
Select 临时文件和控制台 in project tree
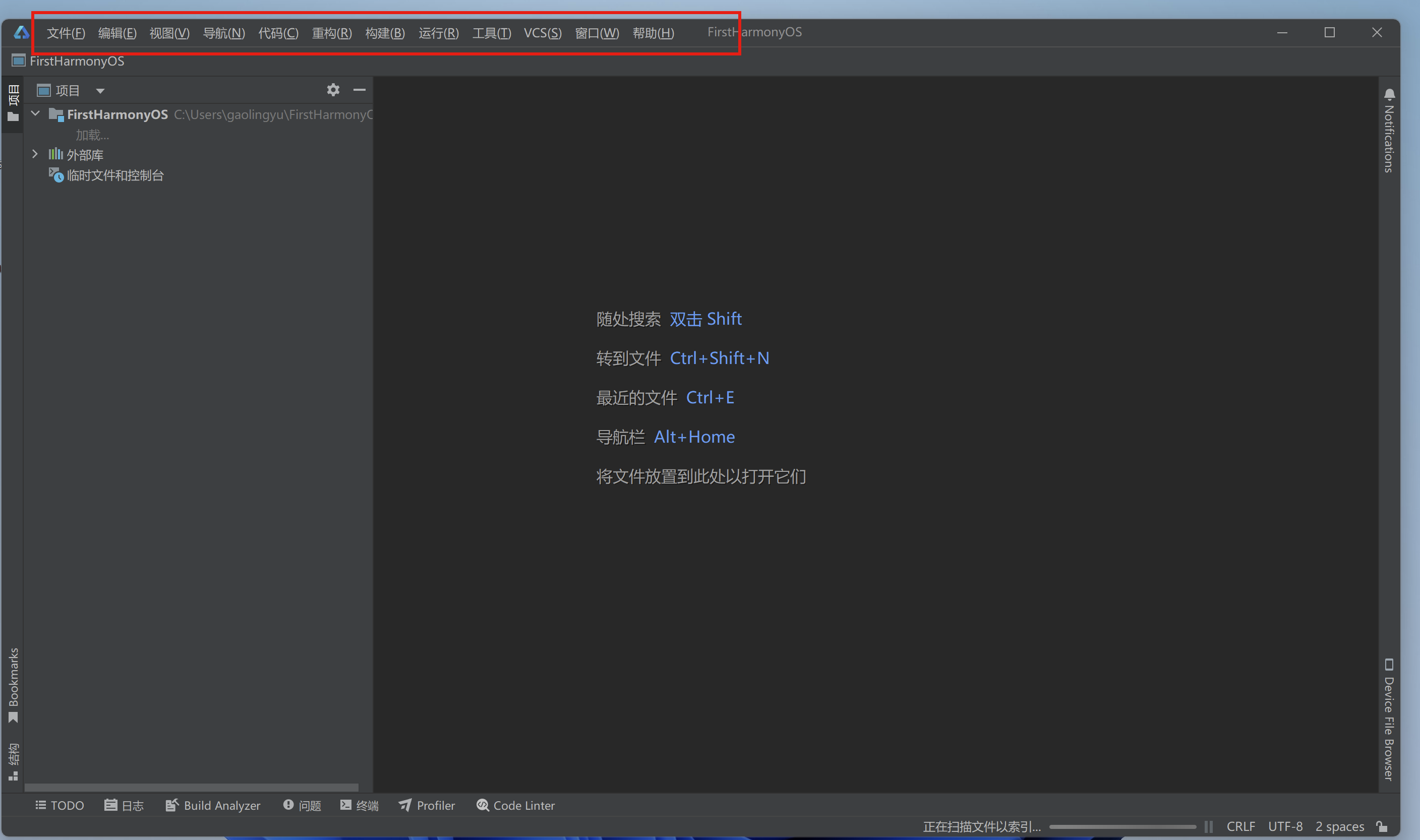click(115, 175)
